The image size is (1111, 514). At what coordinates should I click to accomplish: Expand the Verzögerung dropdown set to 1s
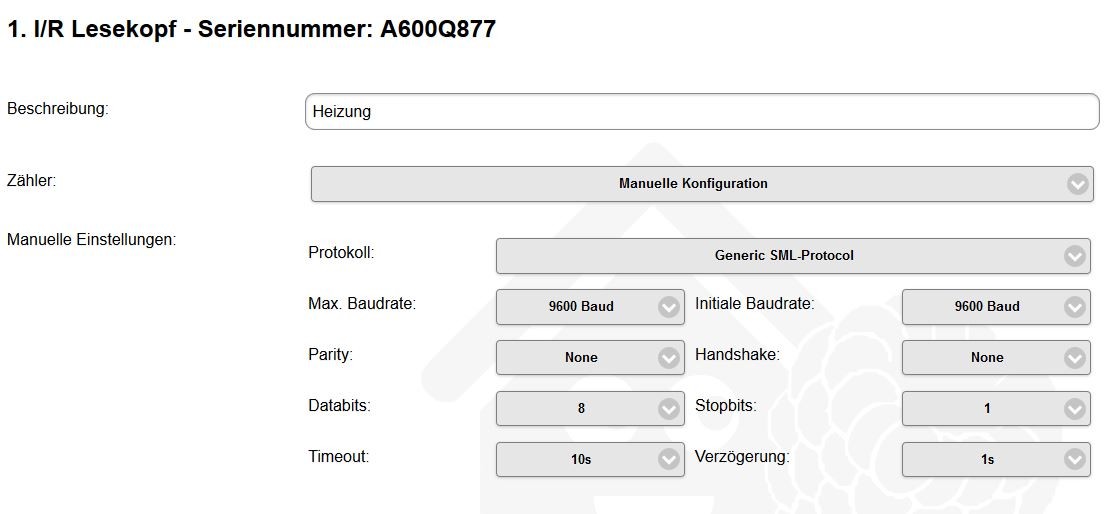click(986, 460)
